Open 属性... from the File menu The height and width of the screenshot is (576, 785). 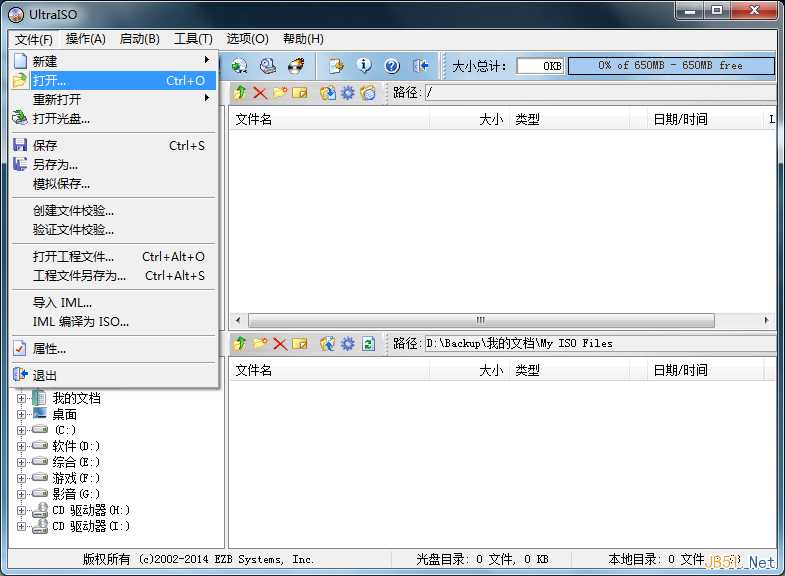point(114,349)
